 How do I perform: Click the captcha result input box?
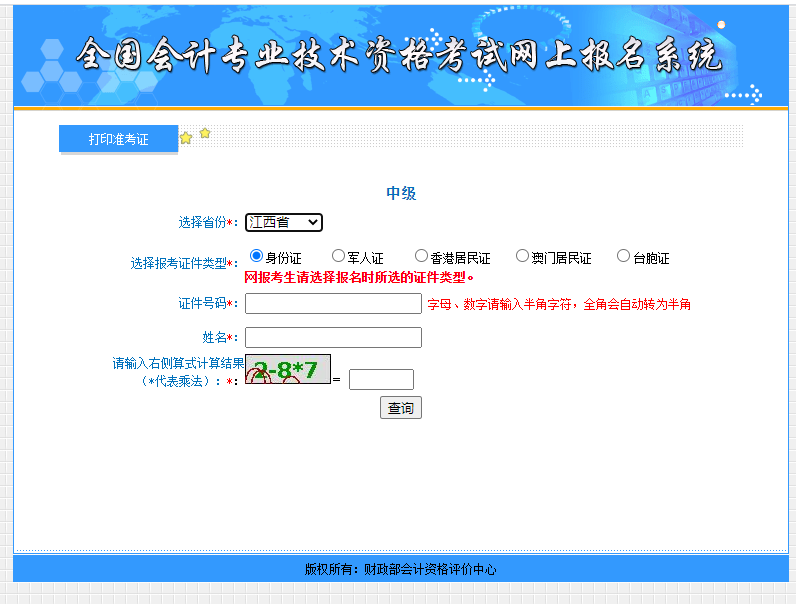381,379
